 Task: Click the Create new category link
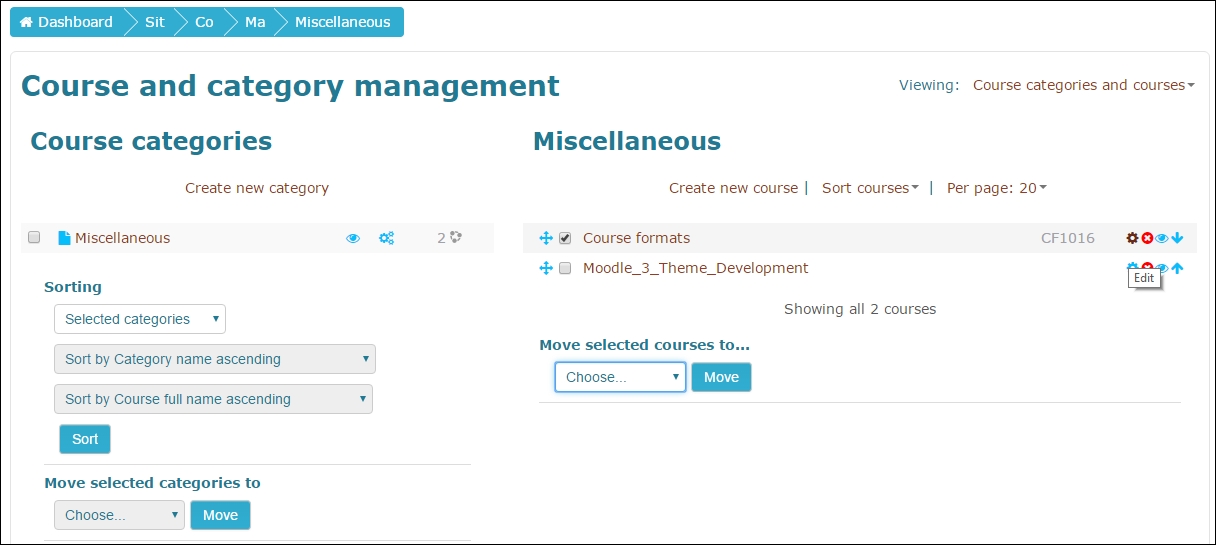pyautogui.click(x=257, y=188)
